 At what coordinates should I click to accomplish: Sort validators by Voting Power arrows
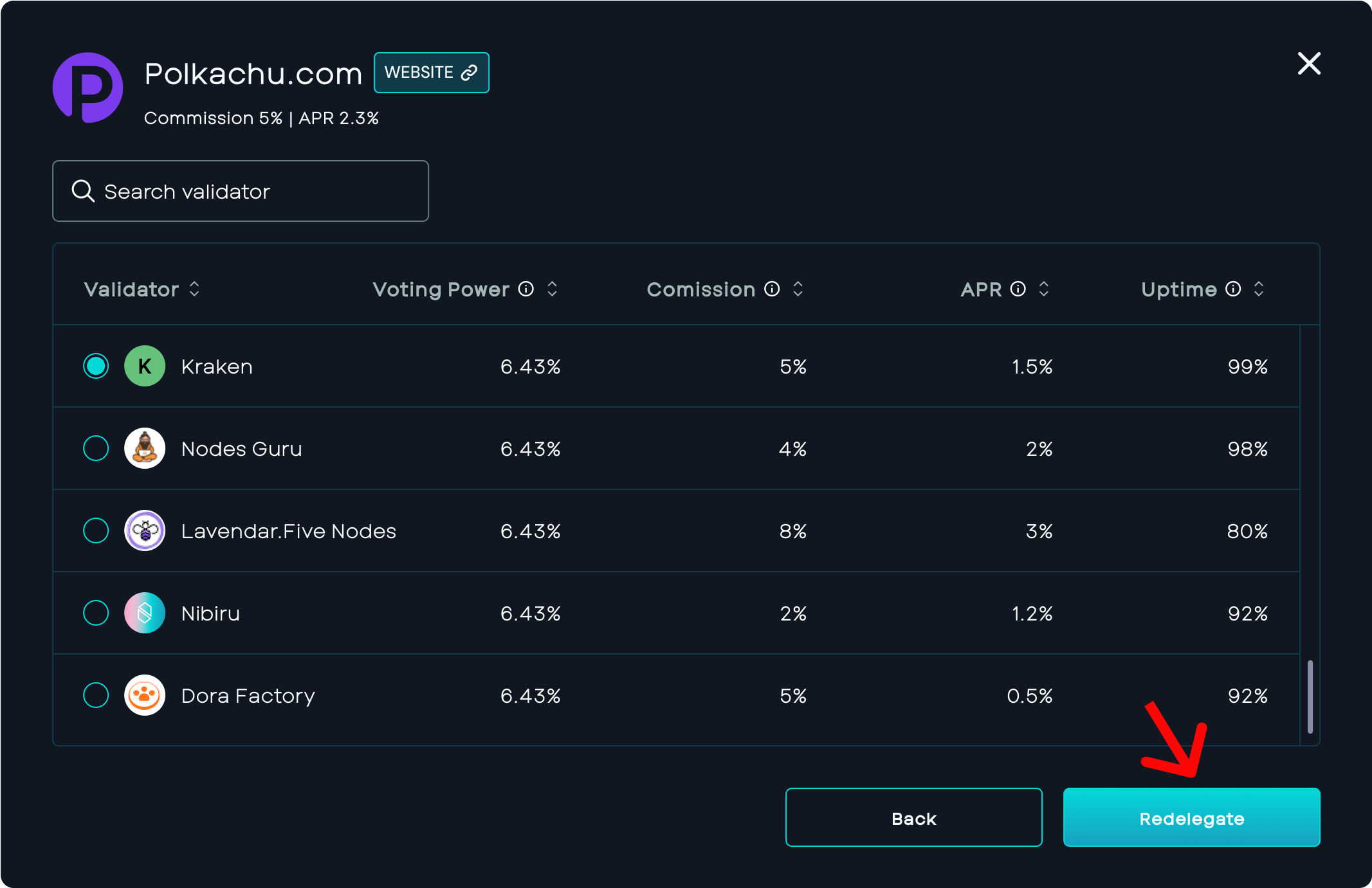[x=552, y=289]
